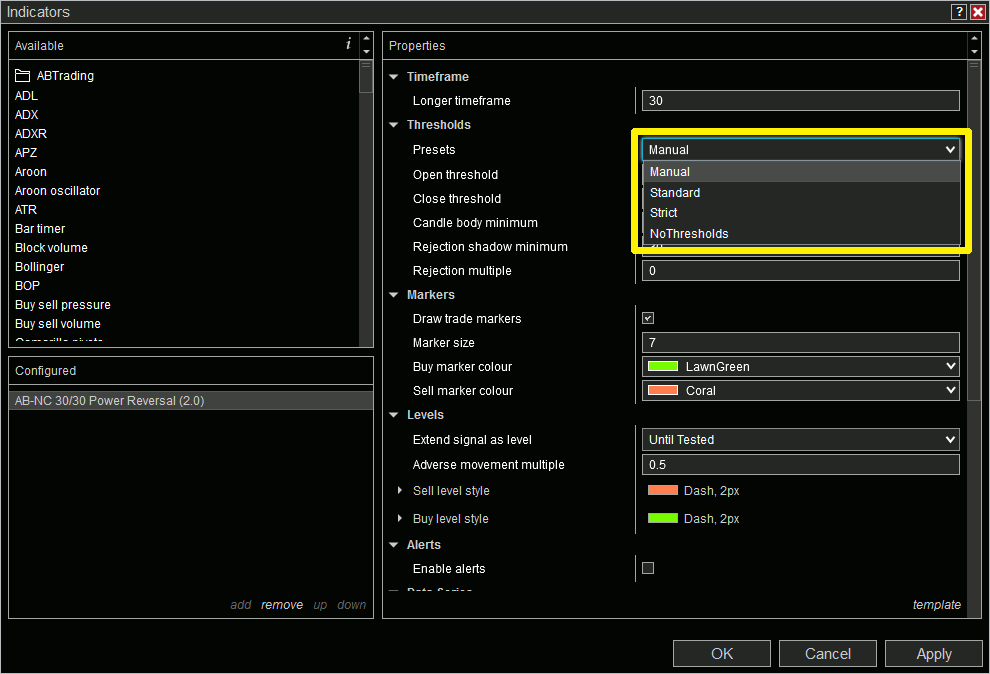Open help via the question mark icon
The width and height of the screenshot is (990, 674).
[957, 12]
